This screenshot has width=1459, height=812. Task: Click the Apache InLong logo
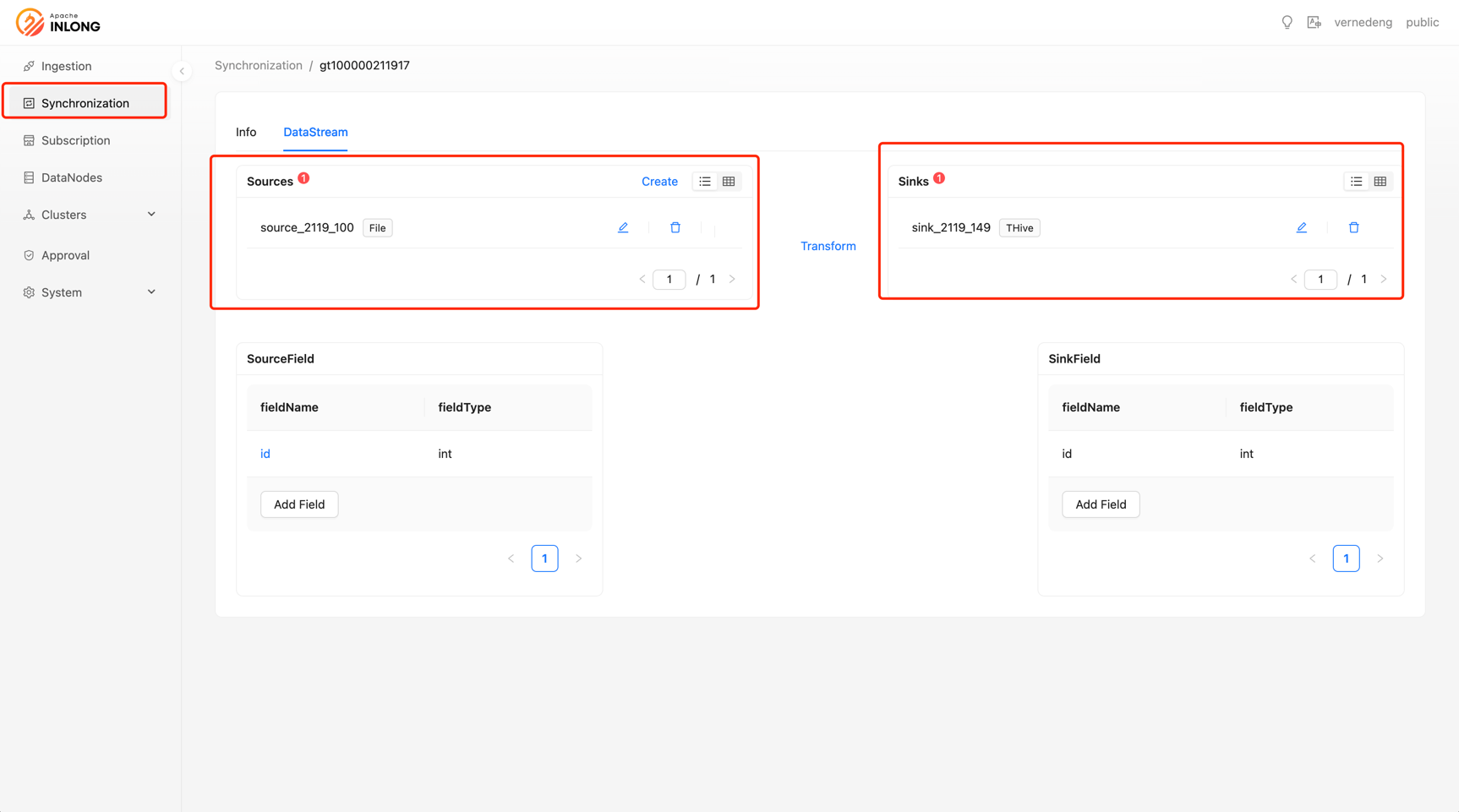pos(58,23)
